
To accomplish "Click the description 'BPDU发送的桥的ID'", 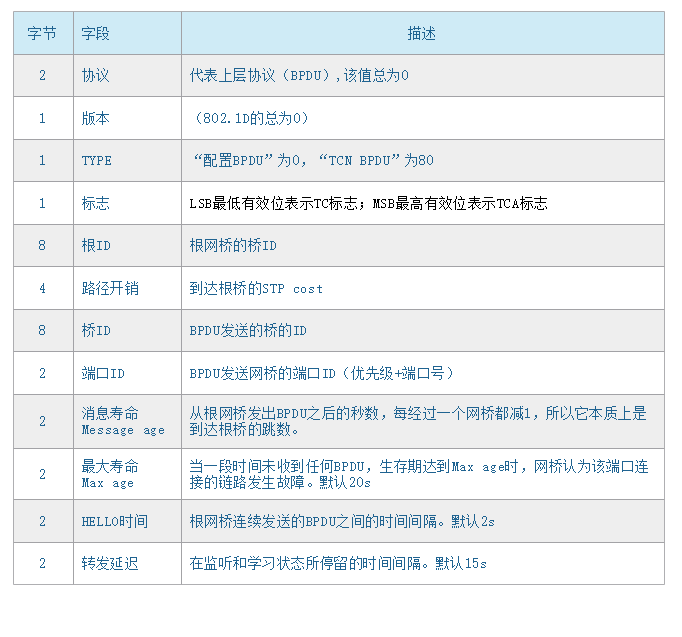I will (x=248, y=330).
